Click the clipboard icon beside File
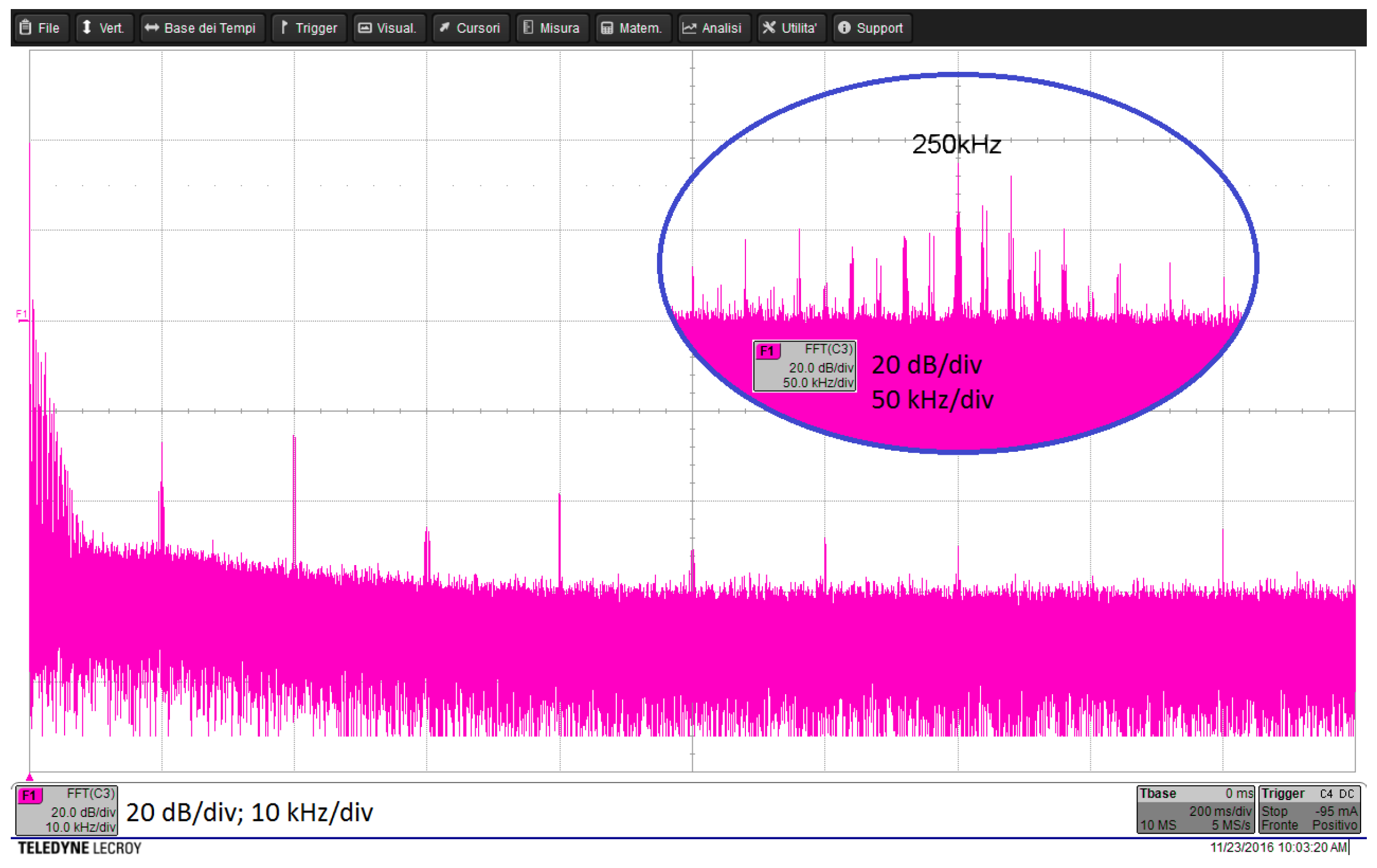Screen dimensions: 1377x868 tap(25, 27)
